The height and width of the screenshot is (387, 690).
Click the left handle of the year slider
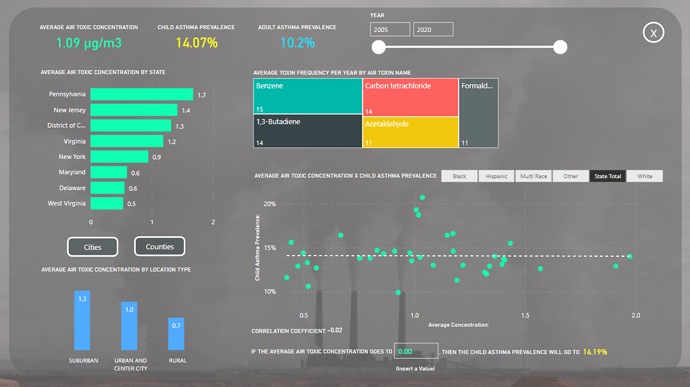coord(378,47)
